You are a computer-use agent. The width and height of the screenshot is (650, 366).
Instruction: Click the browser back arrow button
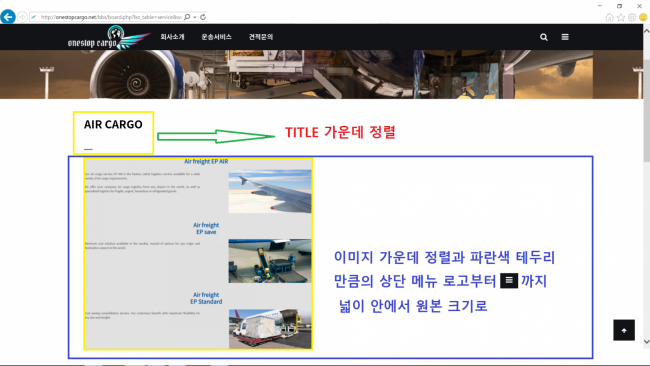8,17
